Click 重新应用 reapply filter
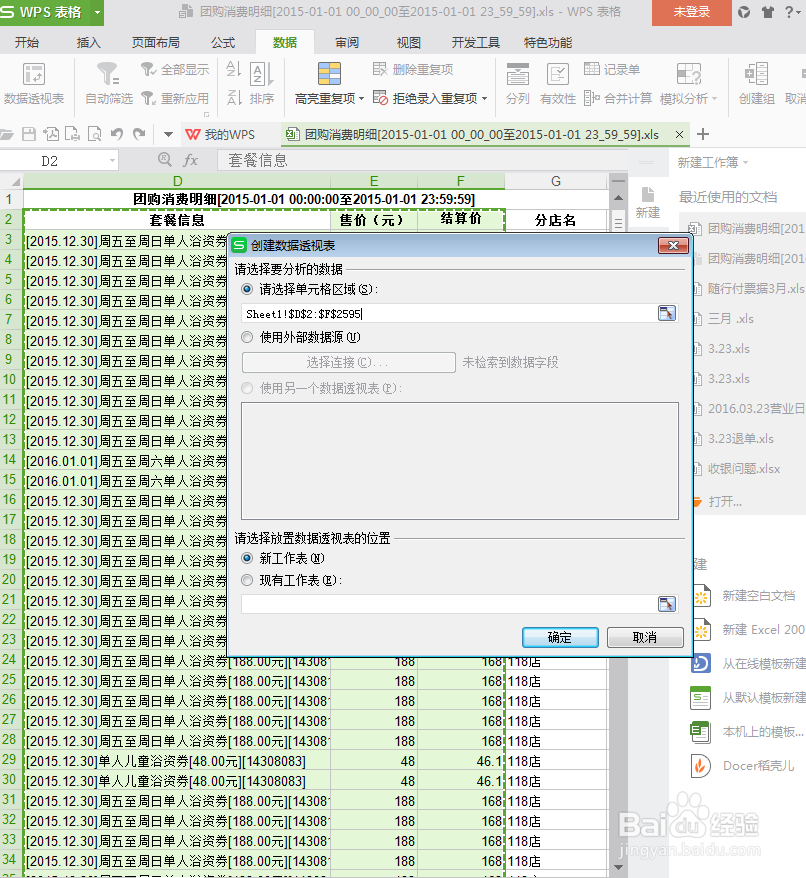Viewport: 806px width, 878px height. [x=175, y=99]
